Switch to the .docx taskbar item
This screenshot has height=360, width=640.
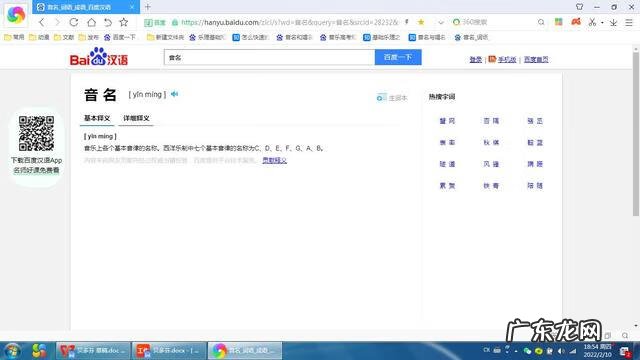tap(169, 351)
